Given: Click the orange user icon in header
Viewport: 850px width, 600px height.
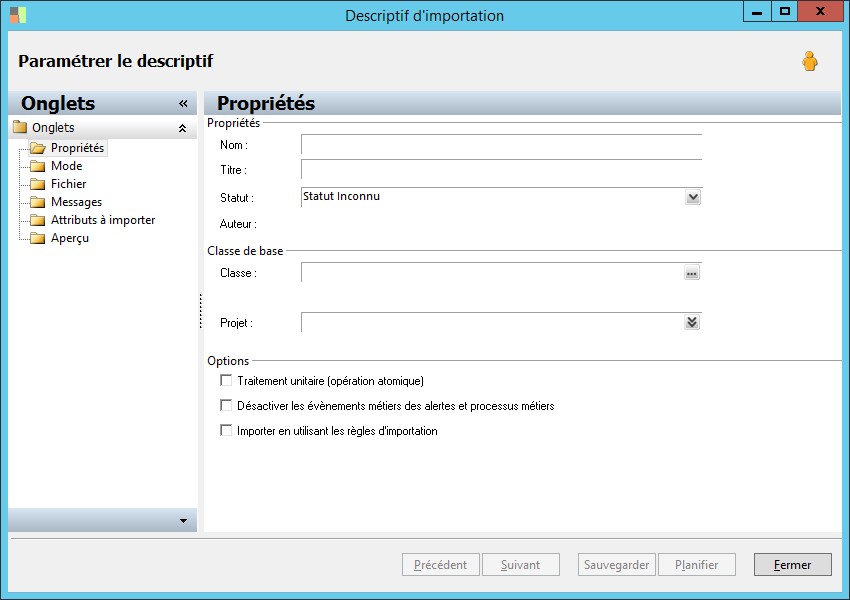Looking at the screenshot, I should tap(809, 62).
